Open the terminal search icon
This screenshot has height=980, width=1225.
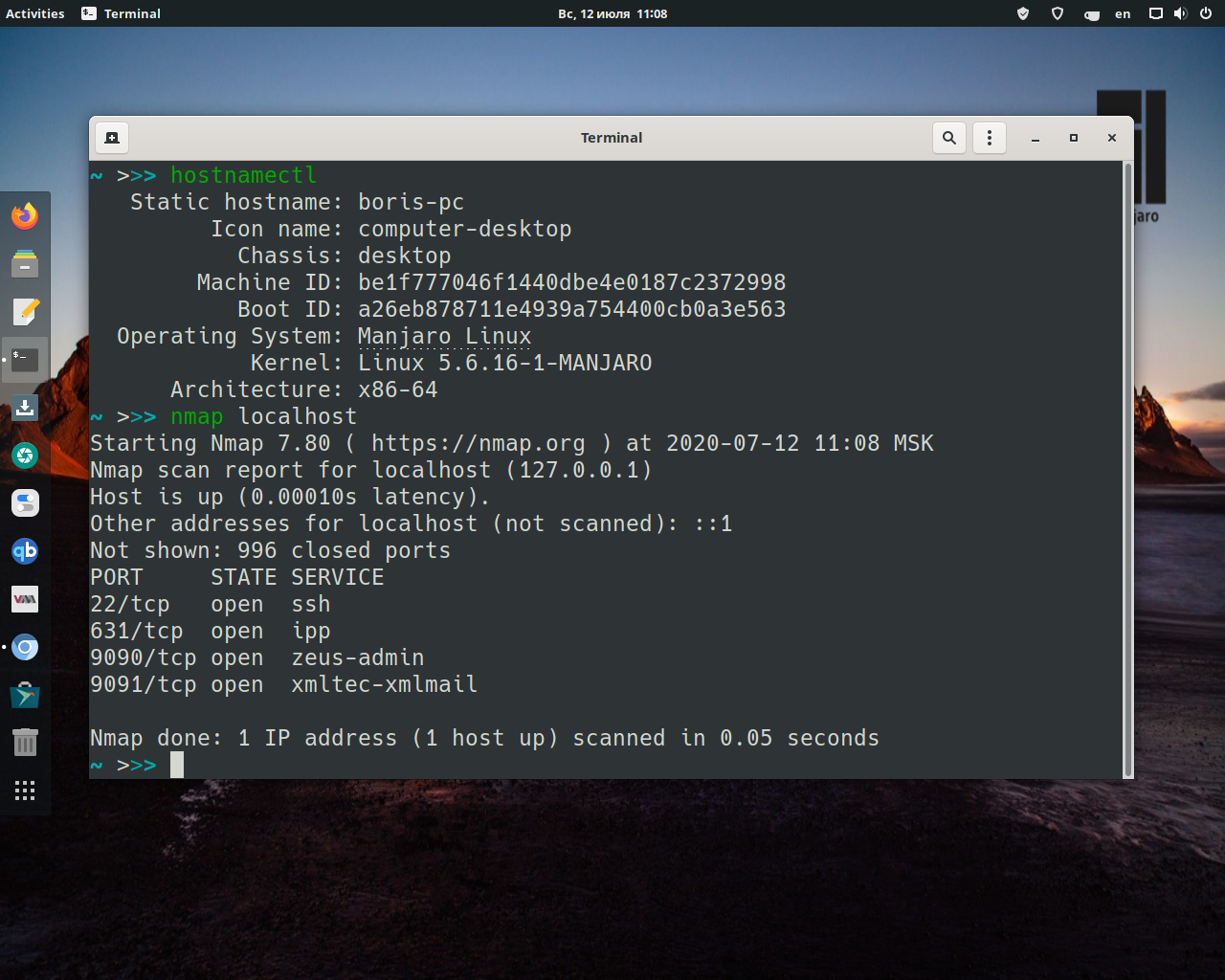(948, 137)
